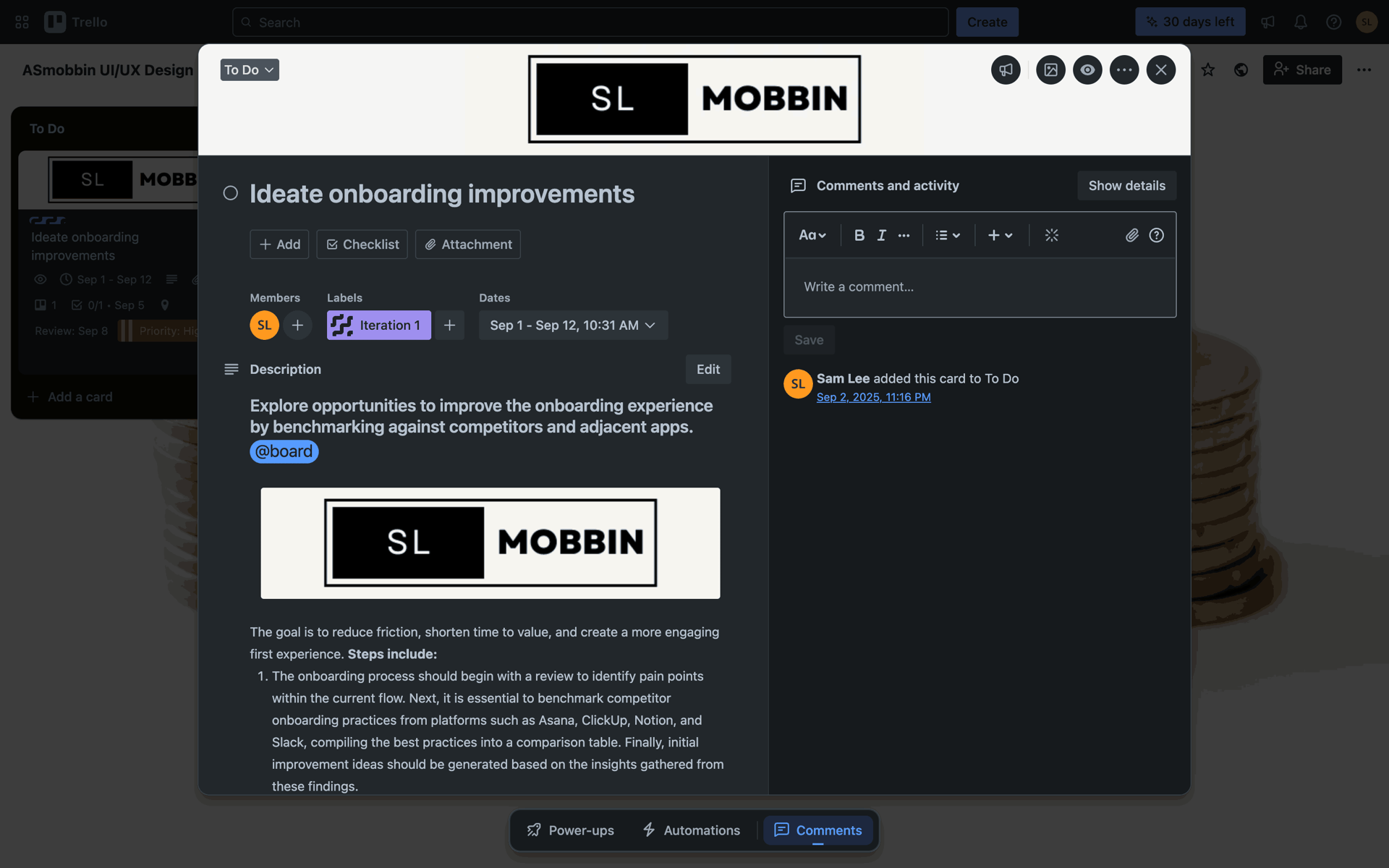The image size is (1389, 868).
Task: Click the card title Ideate onboarding improvements
Action: (442, 194)
